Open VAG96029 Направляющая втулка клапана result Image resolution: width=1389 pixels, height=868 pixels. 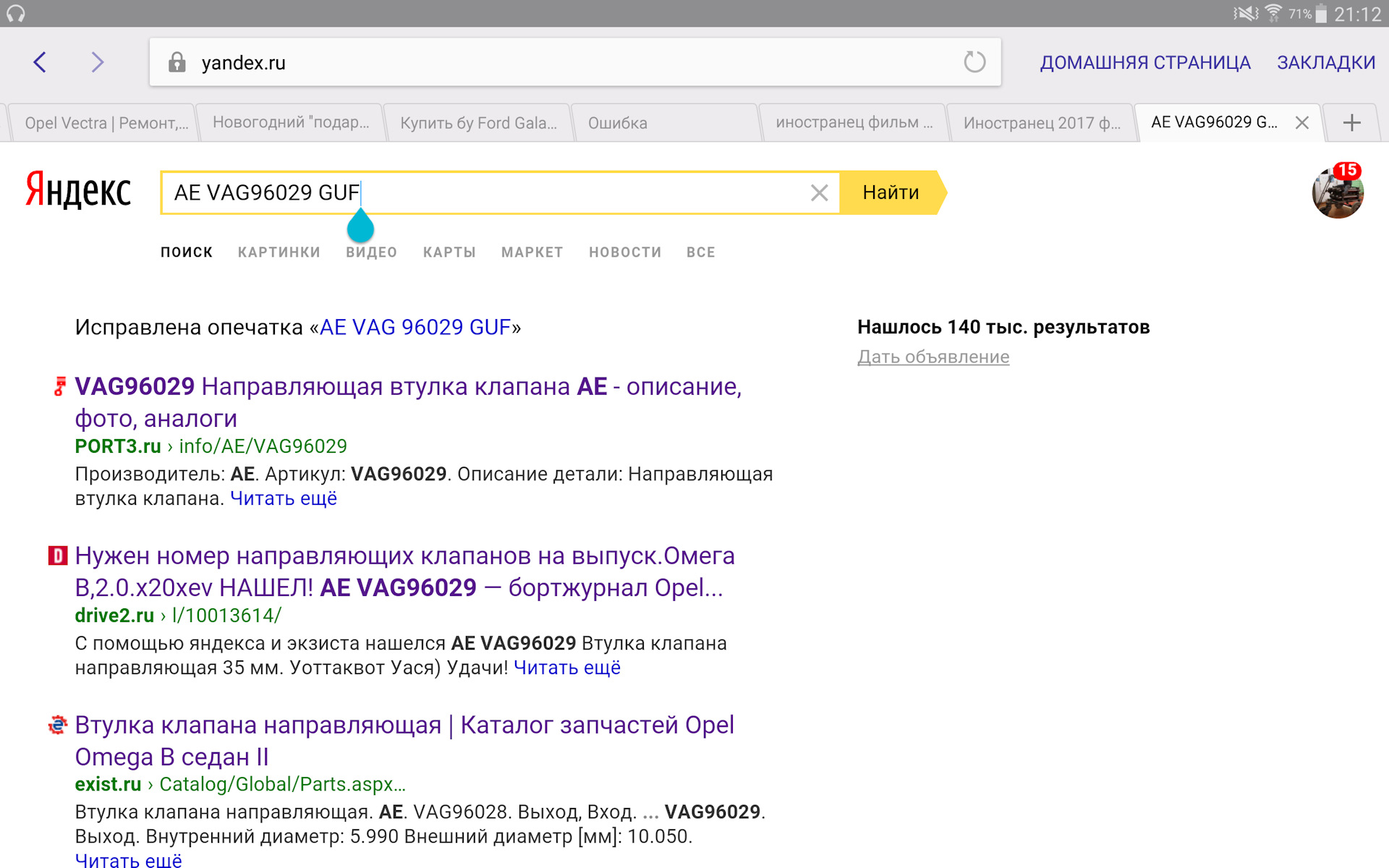(408, 402)
